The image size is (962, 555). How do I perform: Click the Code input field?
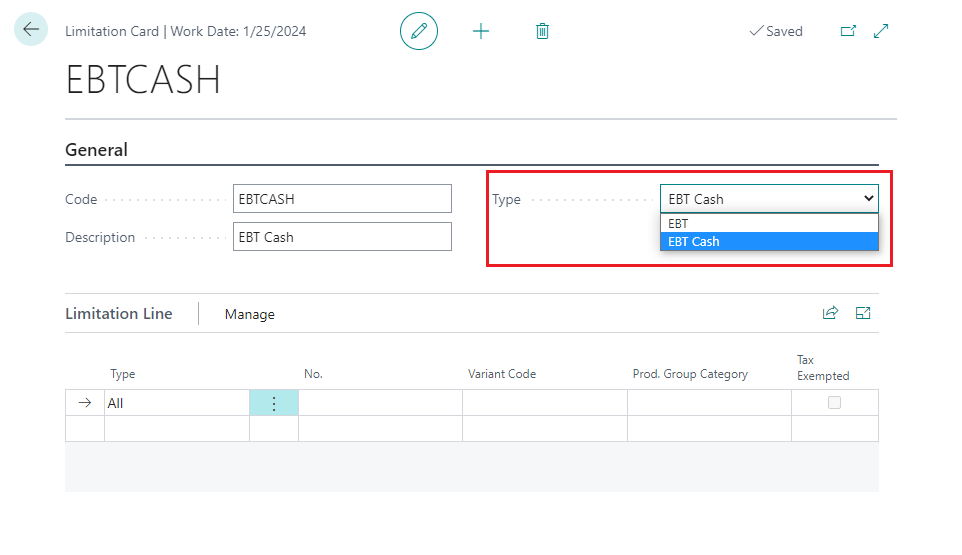[342, 199]
